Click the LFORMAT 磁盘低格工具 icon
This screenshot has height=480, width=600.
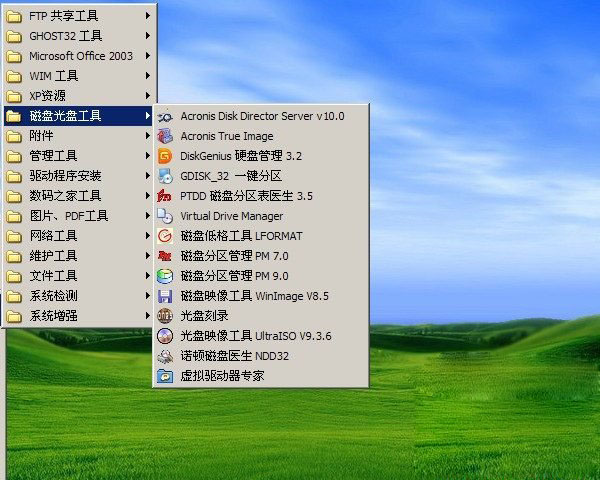(x=165, y=236)
